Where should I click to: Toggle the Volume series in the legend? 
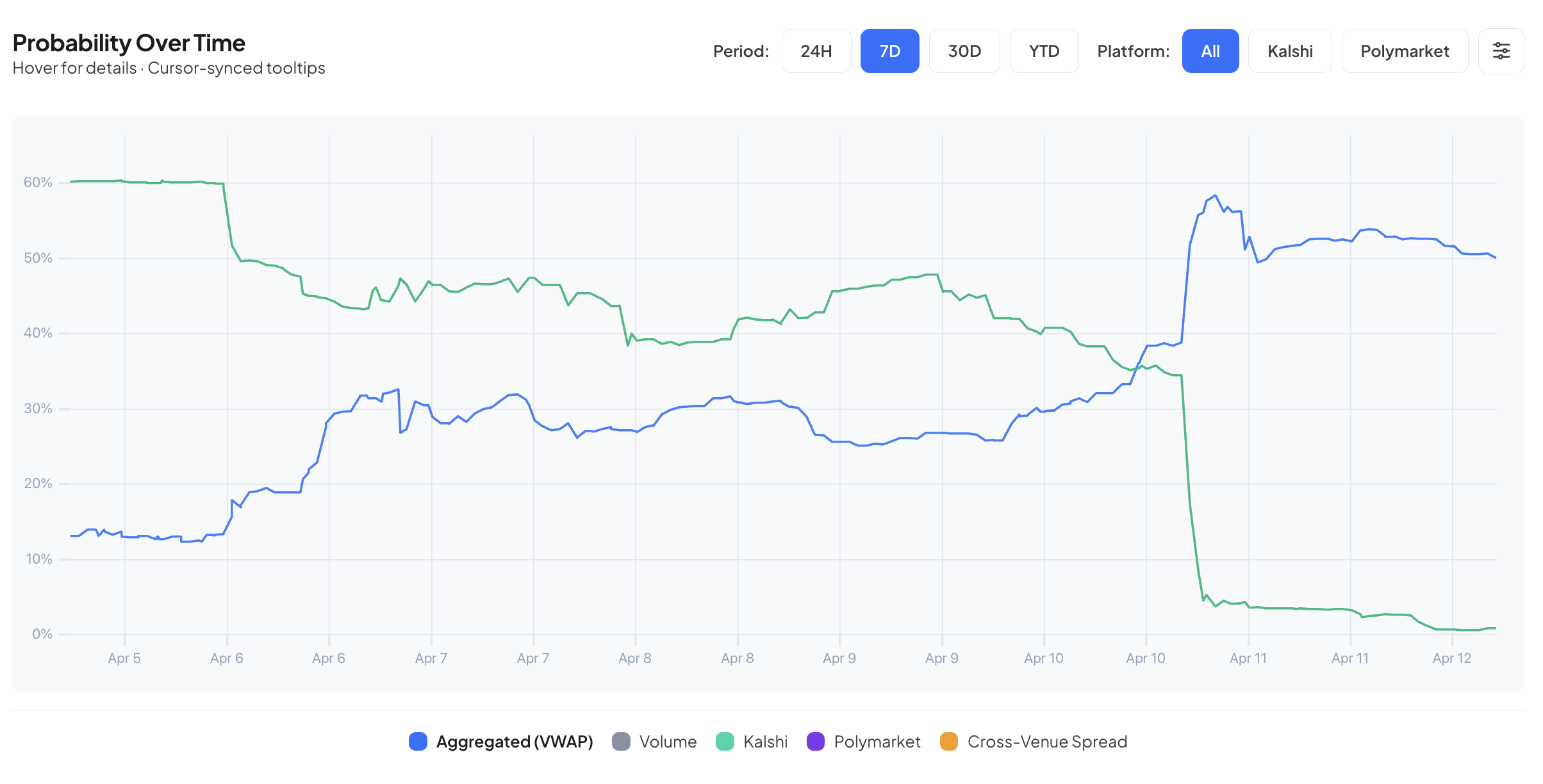[668, 742]
